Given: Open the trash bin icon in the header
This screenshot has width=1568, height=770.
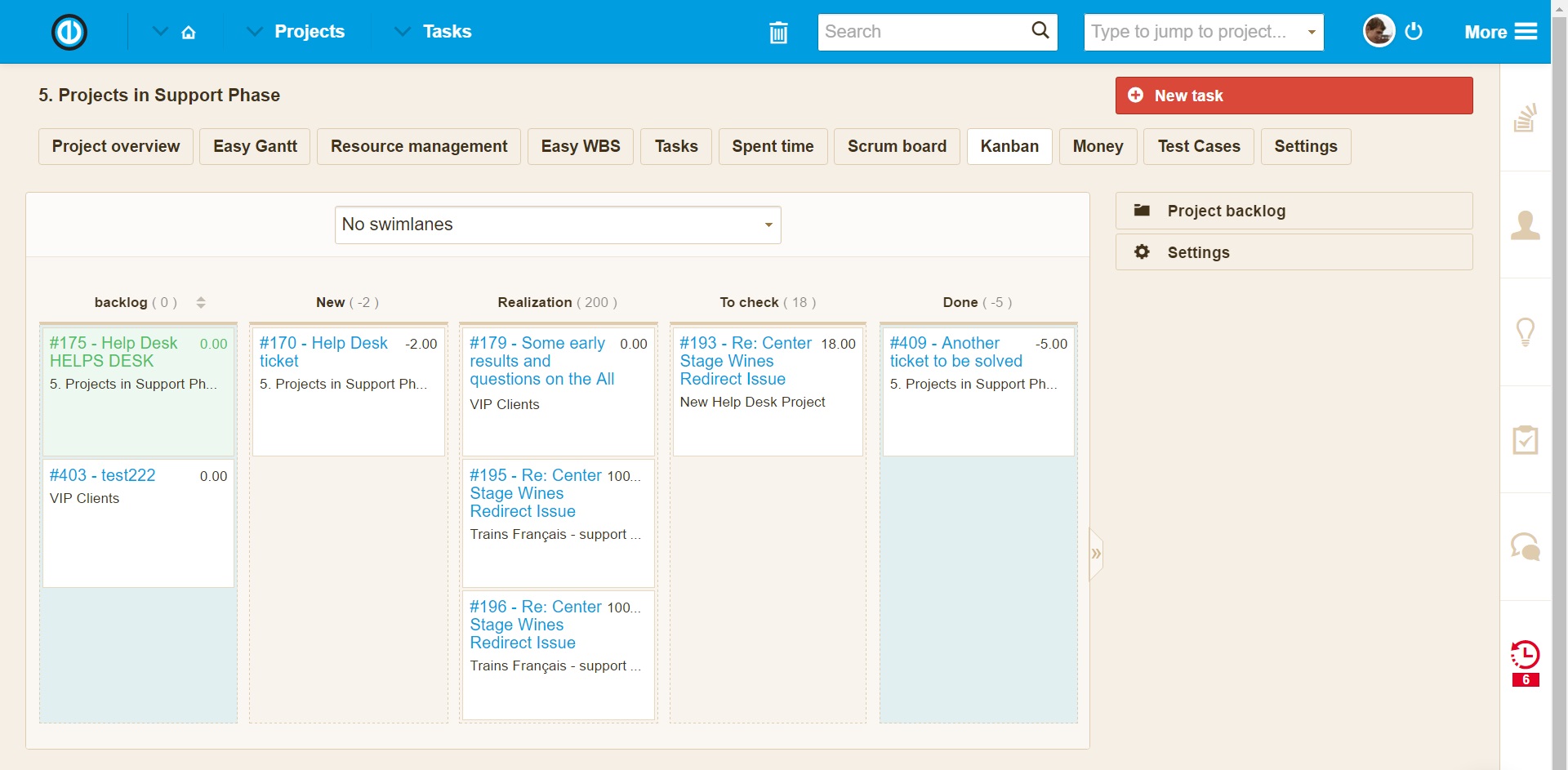Looking at the screenshot, I should (x=777, y=32).
